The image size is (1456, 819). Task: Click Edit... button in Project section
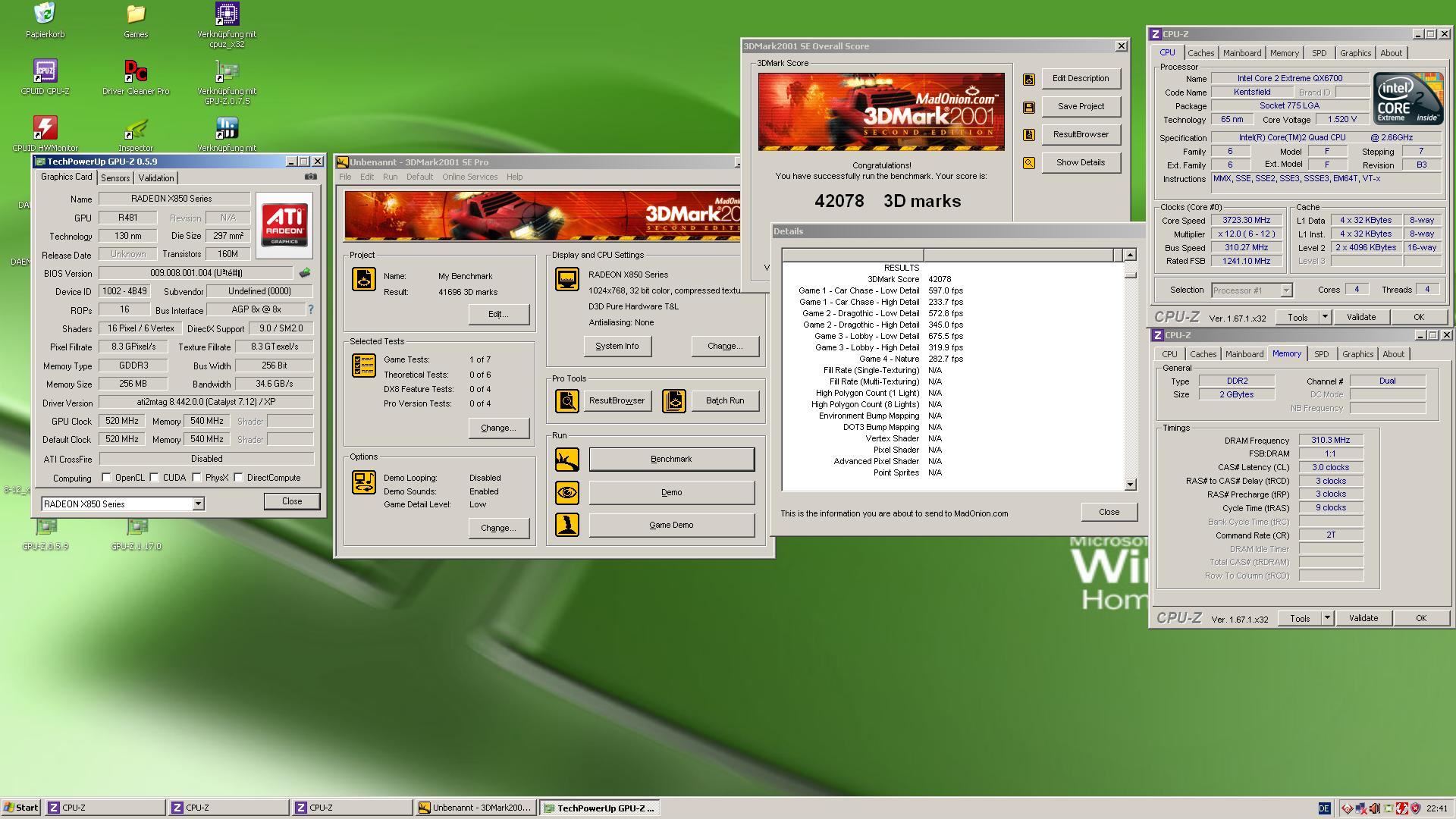click(498, 314)
